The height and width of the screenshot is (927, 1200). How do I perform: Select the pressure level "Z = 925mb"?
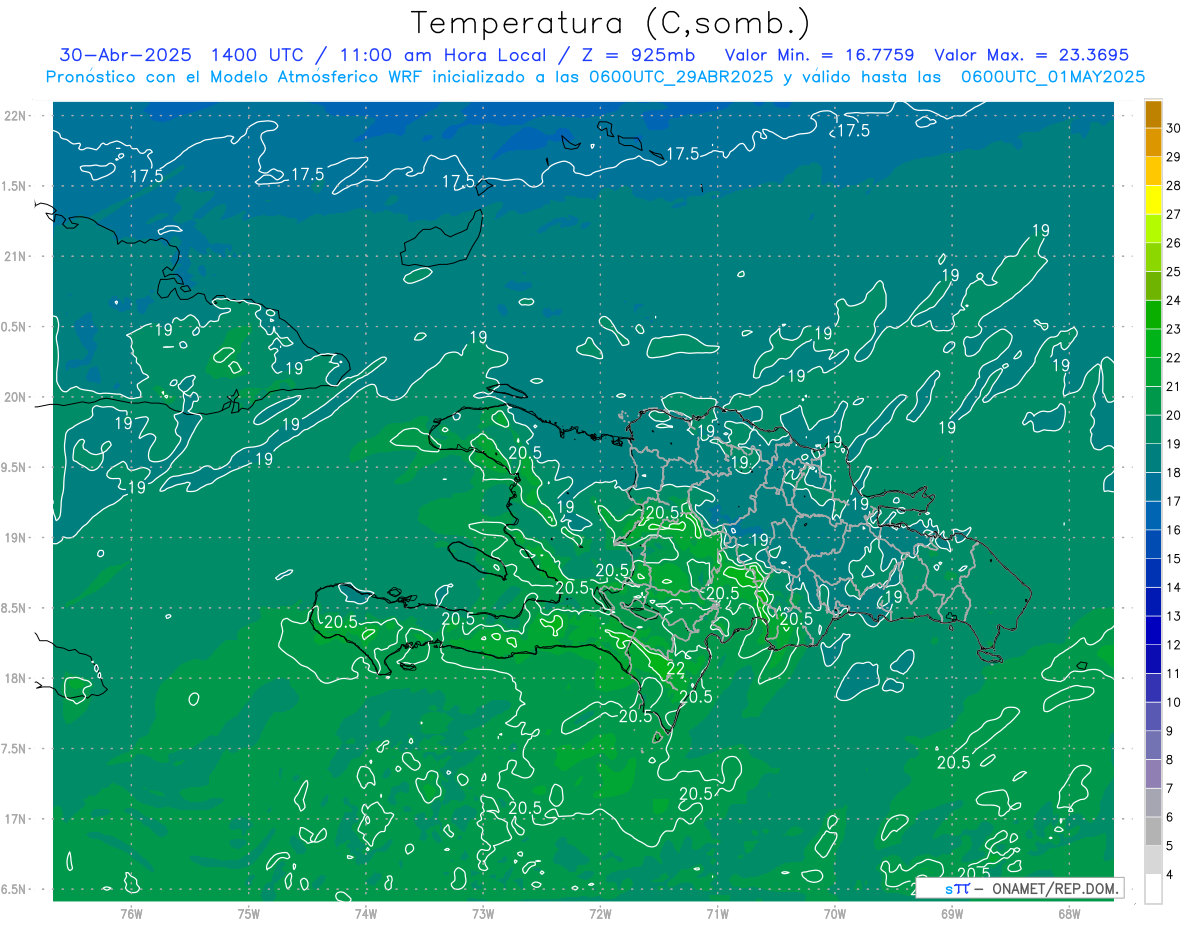click(x=631, y=55)
